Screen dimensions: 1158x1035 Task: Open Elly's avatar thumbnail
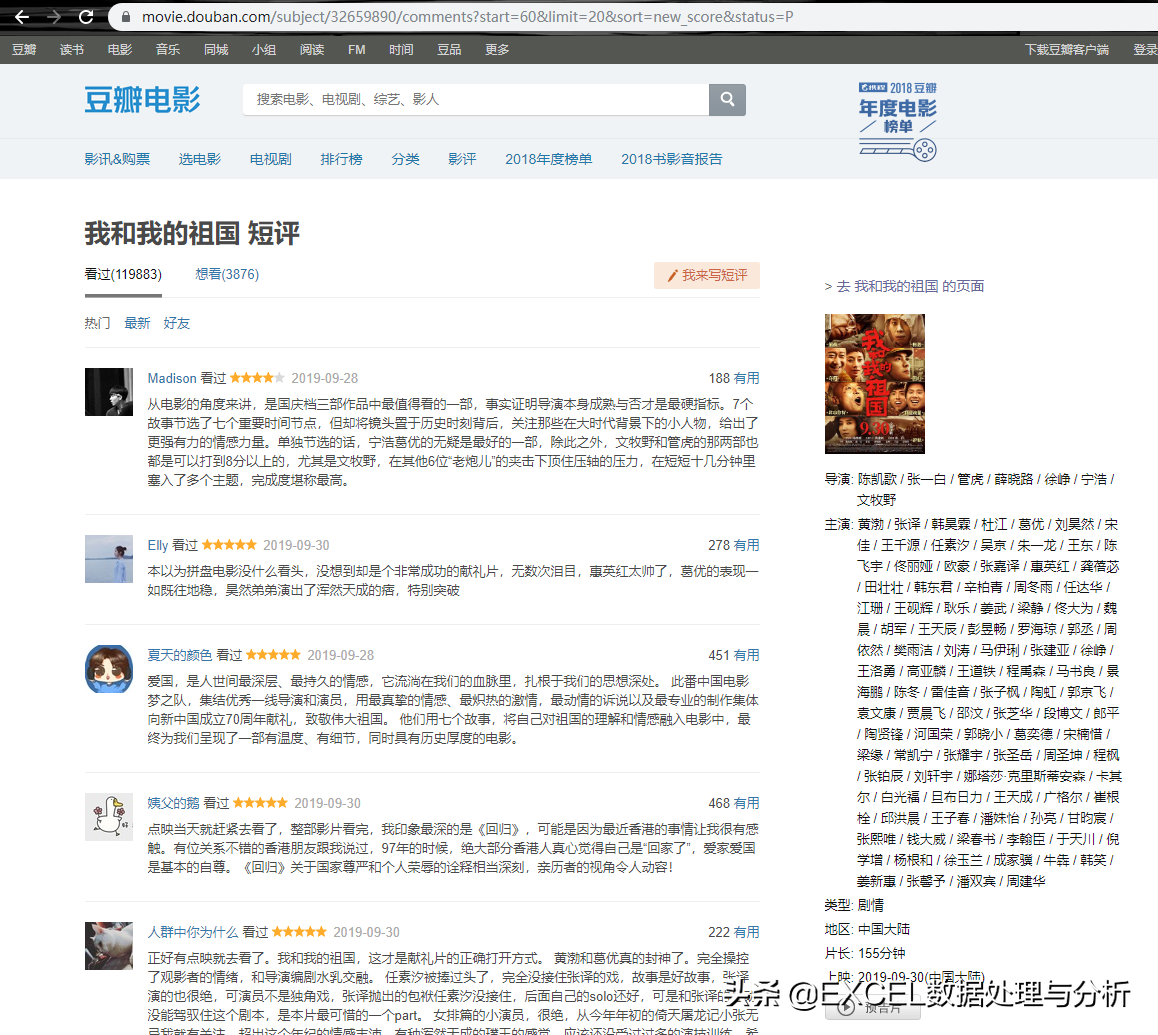(x=109, y=559)
